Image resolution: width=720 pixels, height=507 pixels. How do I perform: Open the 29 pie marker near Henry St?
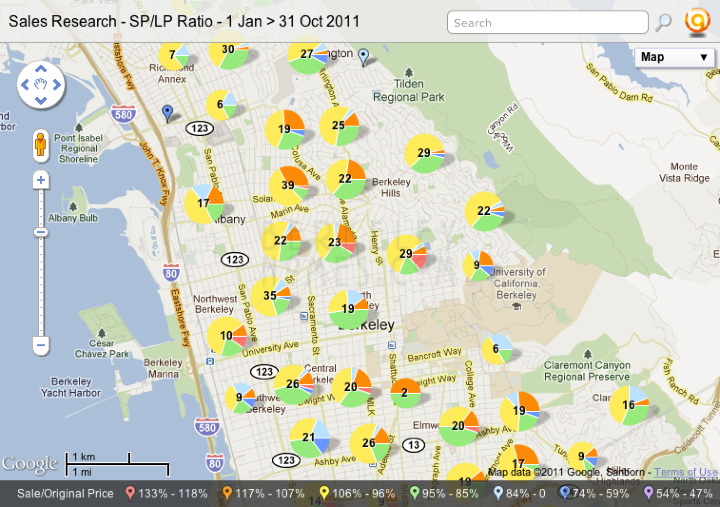coord(406,254)
